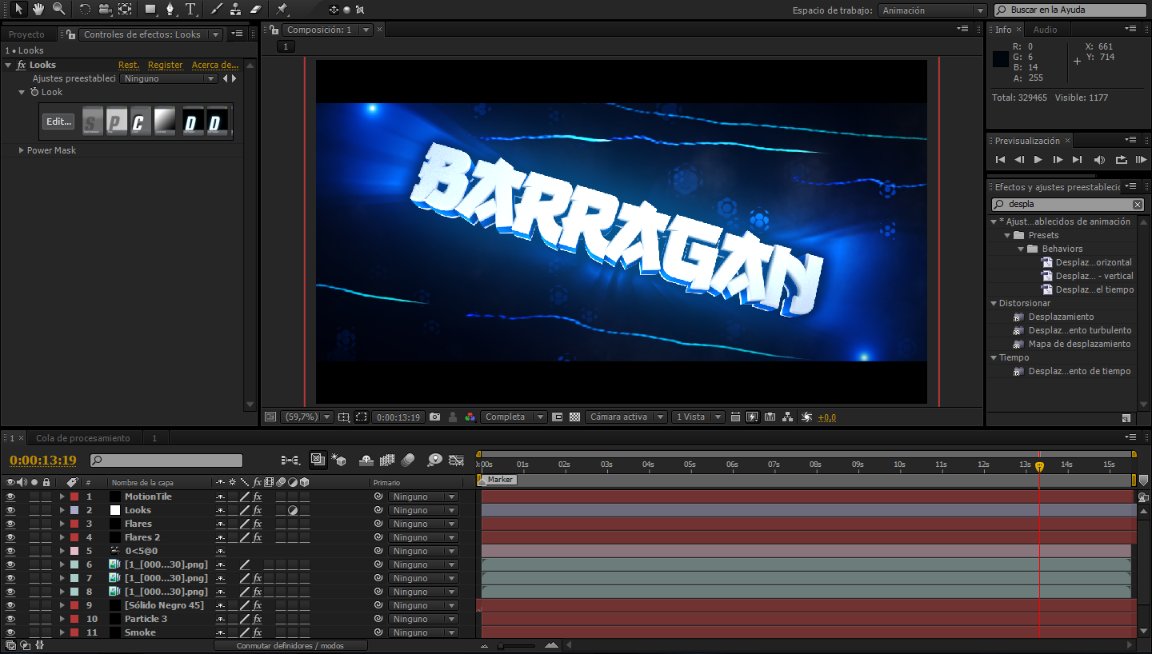Select the Info panel tab
The height and width of the screenshot is (654, 1152).
[x=1003, y=29]
